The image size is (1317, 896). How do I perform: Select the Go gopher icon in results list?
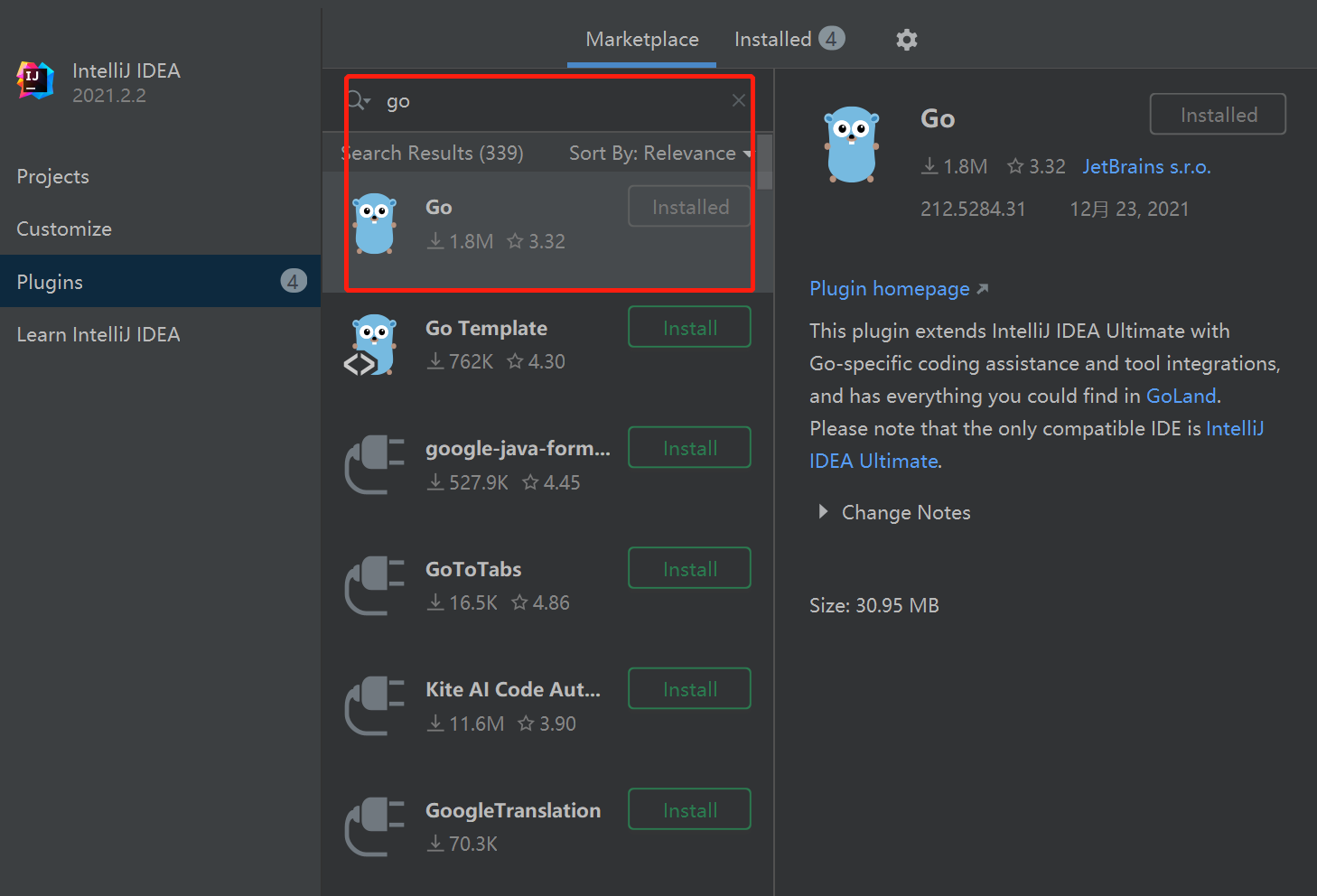coord(375,223)
